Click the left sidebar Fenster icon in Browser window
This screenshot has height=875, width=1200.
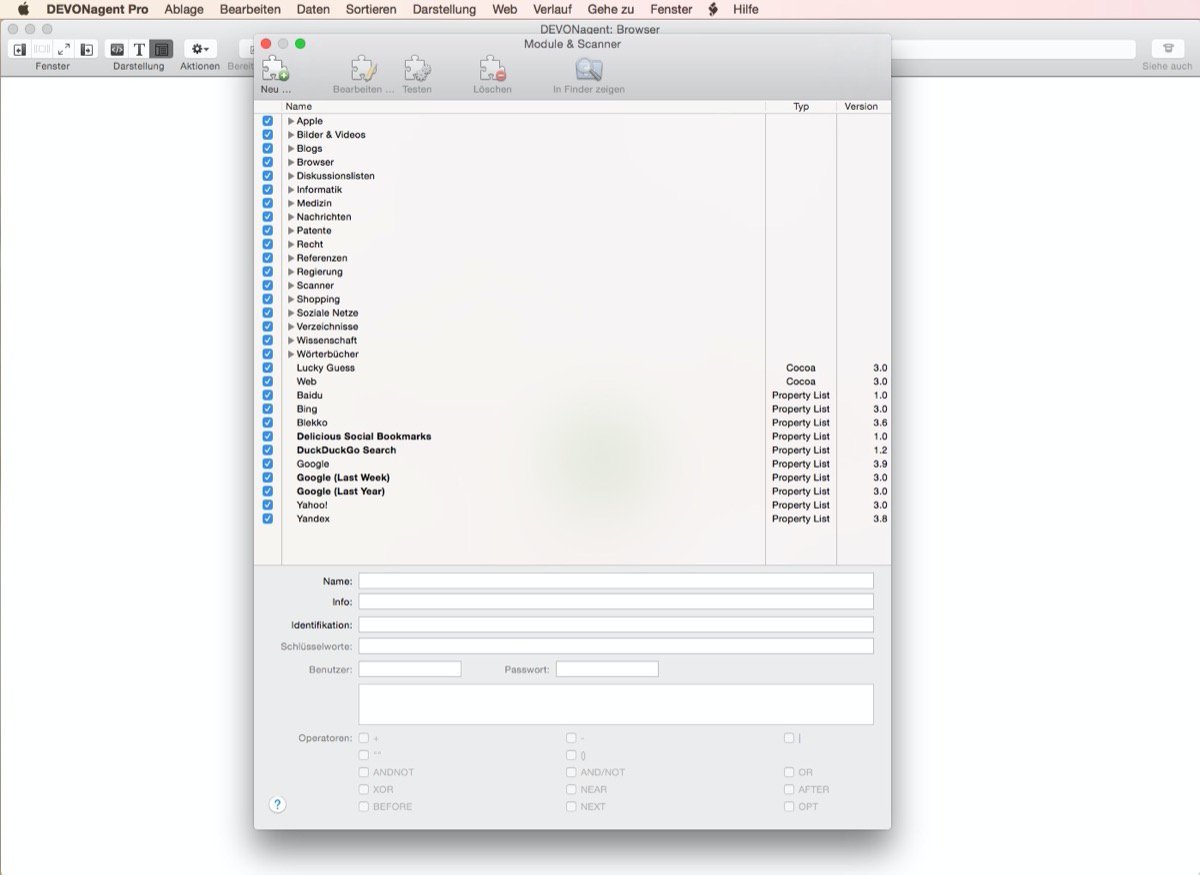[19, 49]
